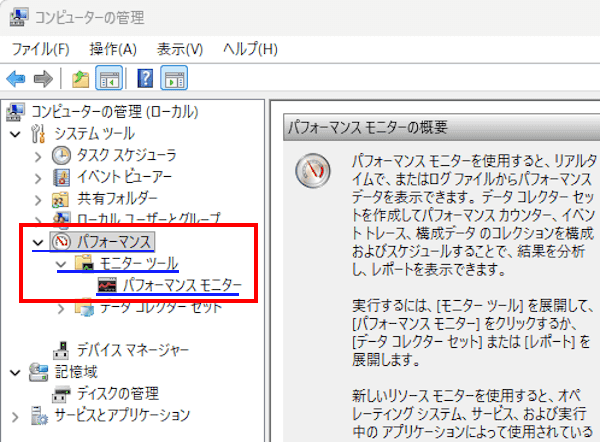Open the ファイル(F) menu
Screen dimensions: 600x442
(x=40, y=49)
